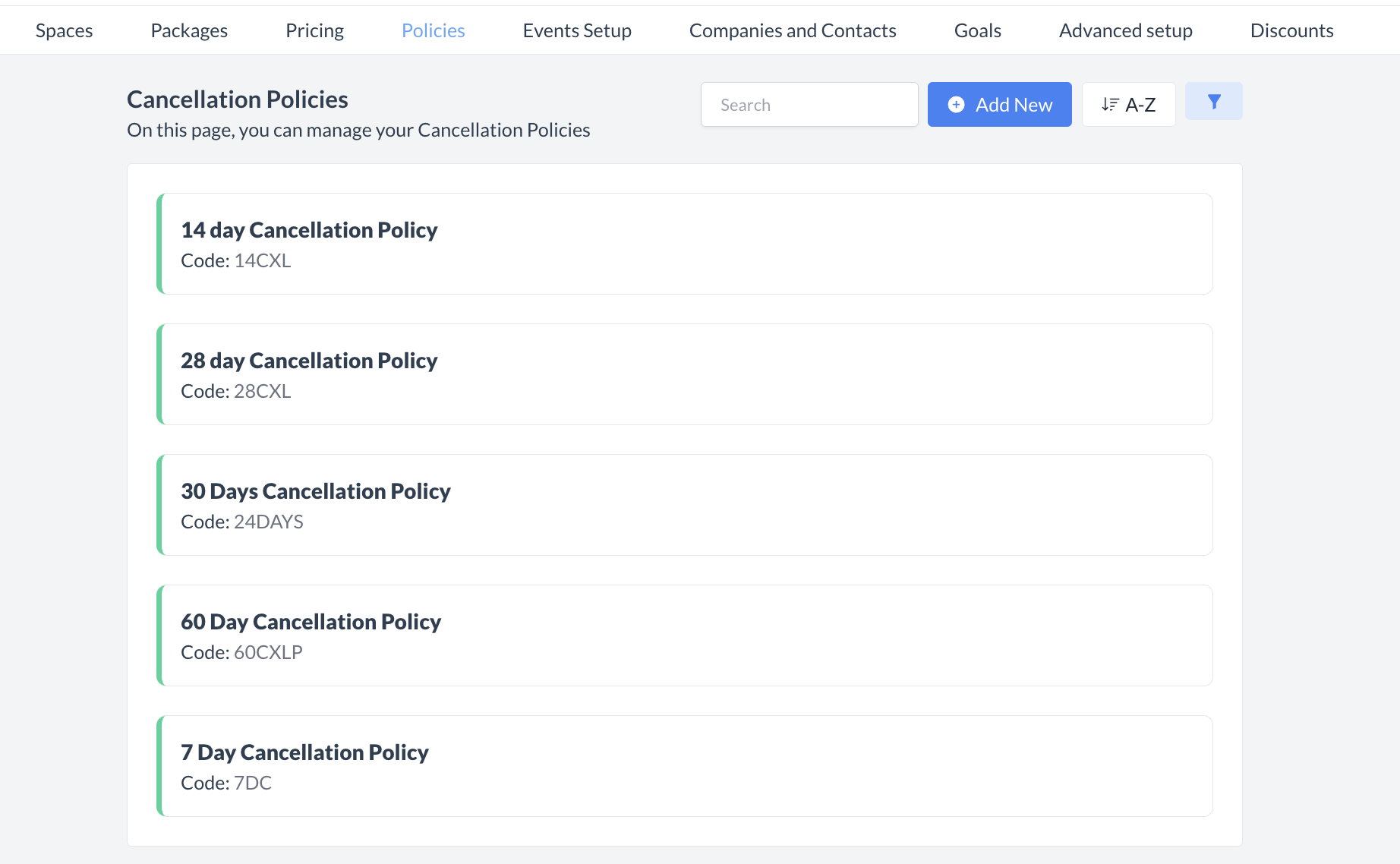Focus the Search input field

coord(809,105)
